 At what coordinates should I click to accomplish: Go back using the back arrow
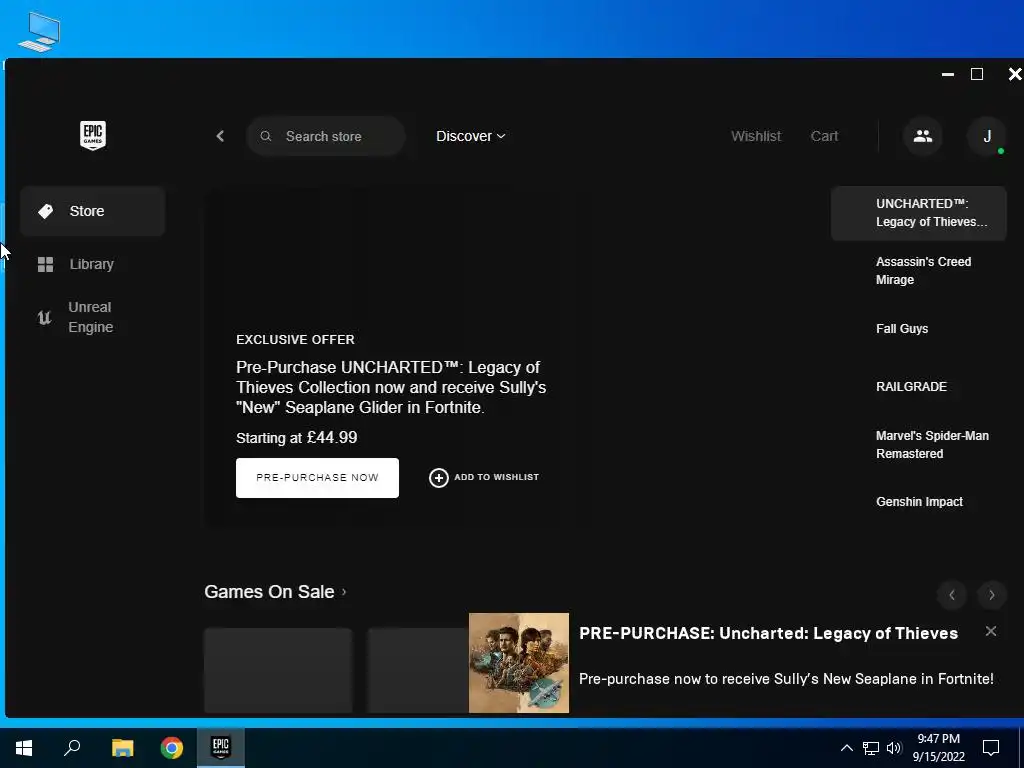coord(220,136)
